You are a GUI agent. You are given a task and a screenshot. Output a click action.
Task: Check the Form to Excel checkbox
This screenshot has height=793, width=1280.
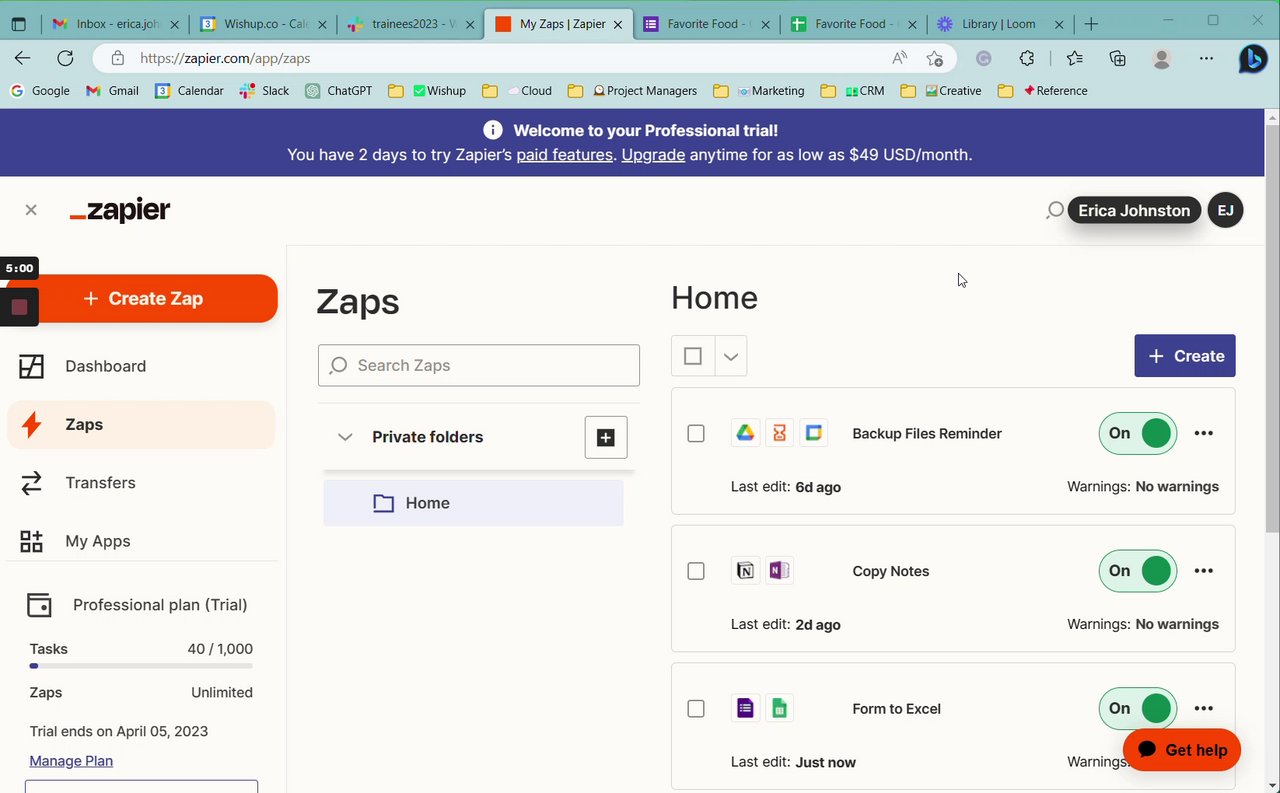pos(696,709)
